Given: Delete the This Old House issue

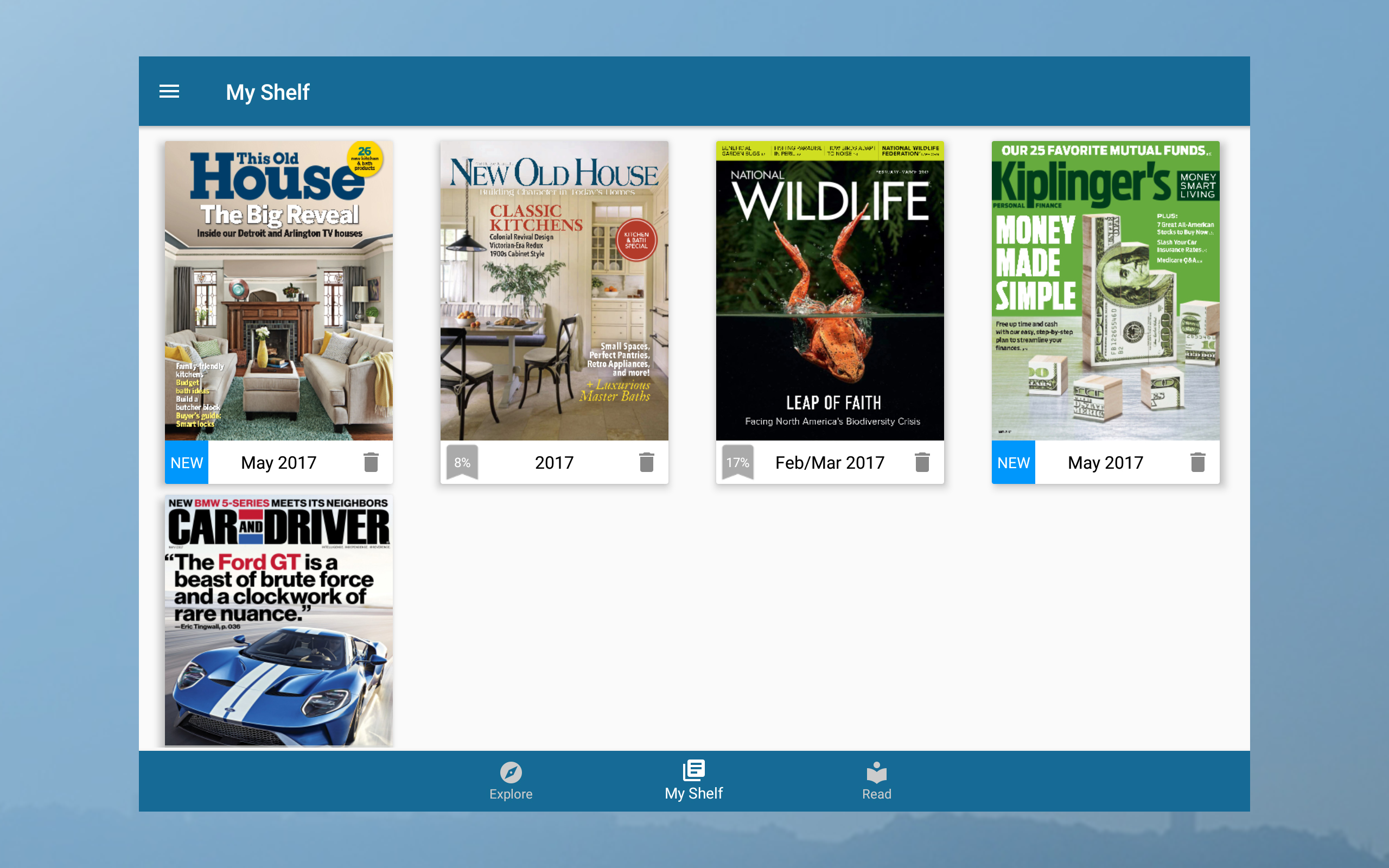Looking at the screenshot, I should point(370,462).
